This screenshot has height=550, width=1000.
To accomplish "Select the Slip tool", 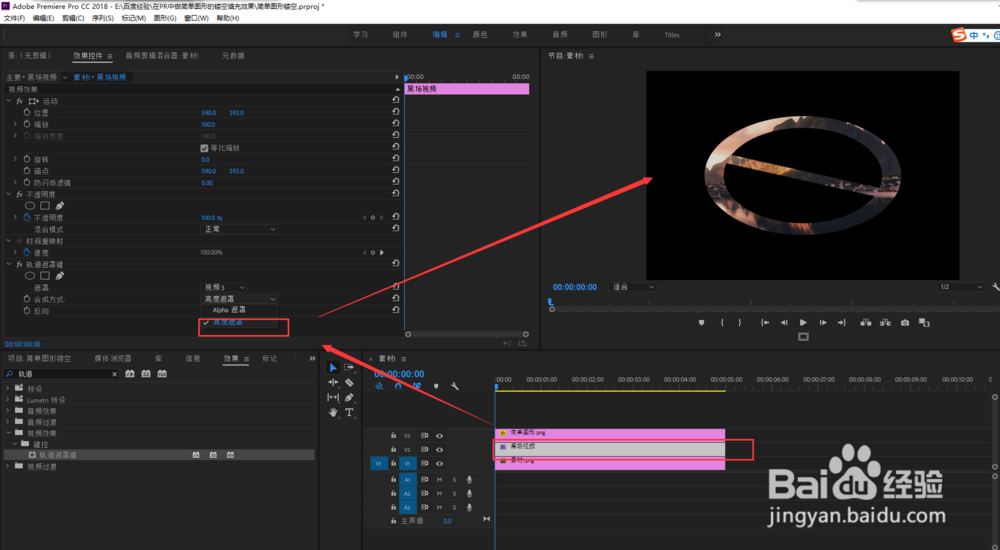I will [333, 397].
